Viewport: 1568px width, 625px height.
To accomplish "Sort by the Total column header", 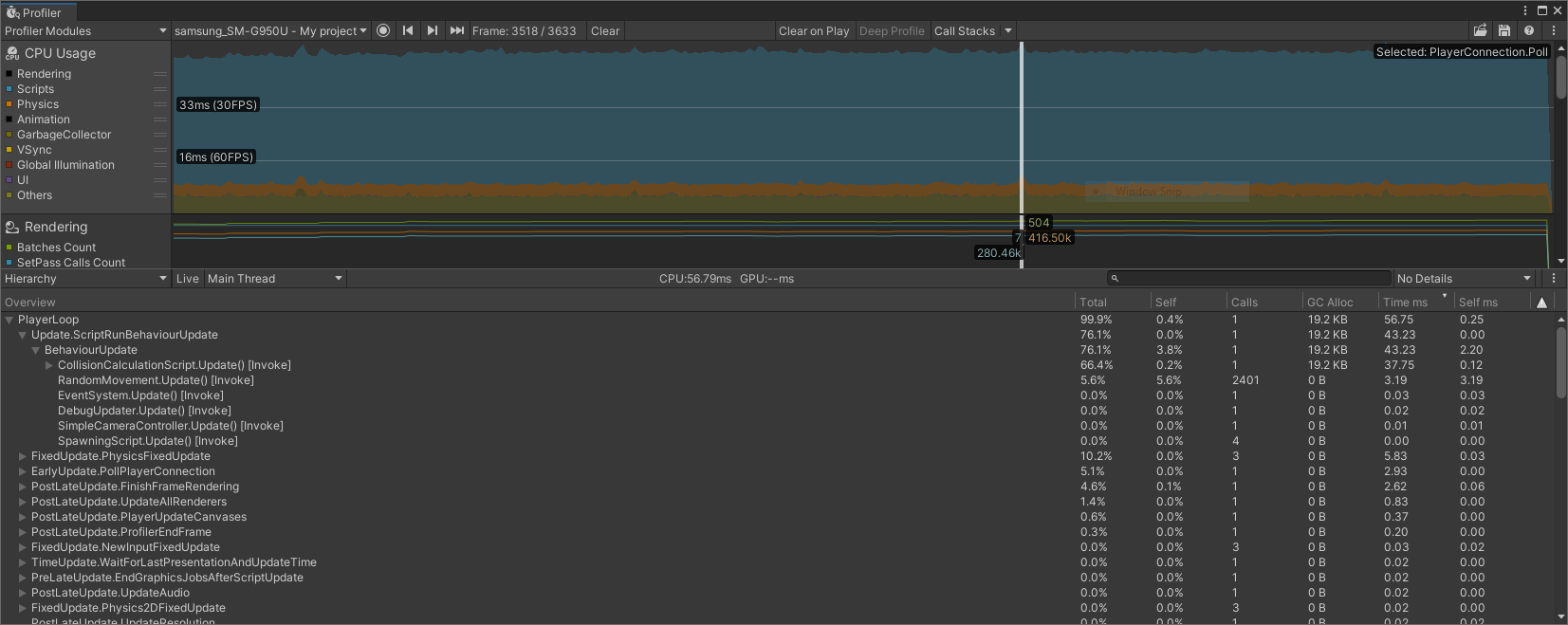I will [x=1113, y=303].
